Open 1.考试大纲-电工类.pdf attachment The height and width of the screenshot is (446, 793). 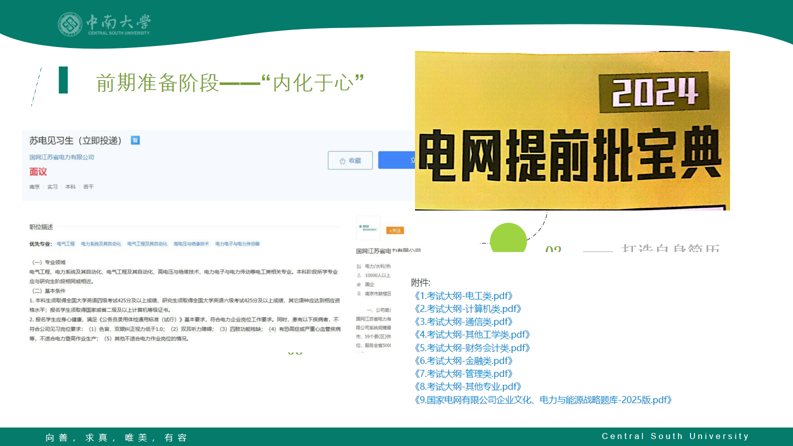464,296
